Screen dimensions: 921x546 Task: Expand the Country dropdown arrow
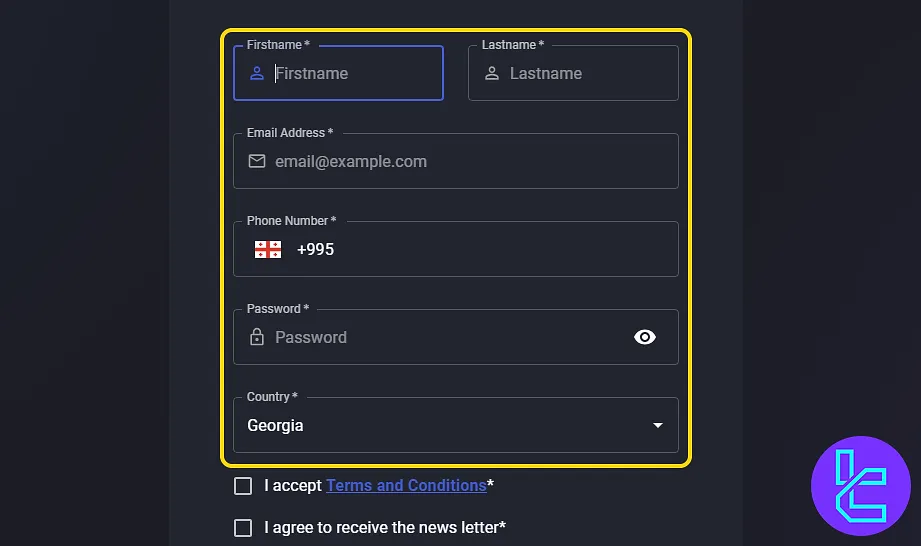[657, 426]
